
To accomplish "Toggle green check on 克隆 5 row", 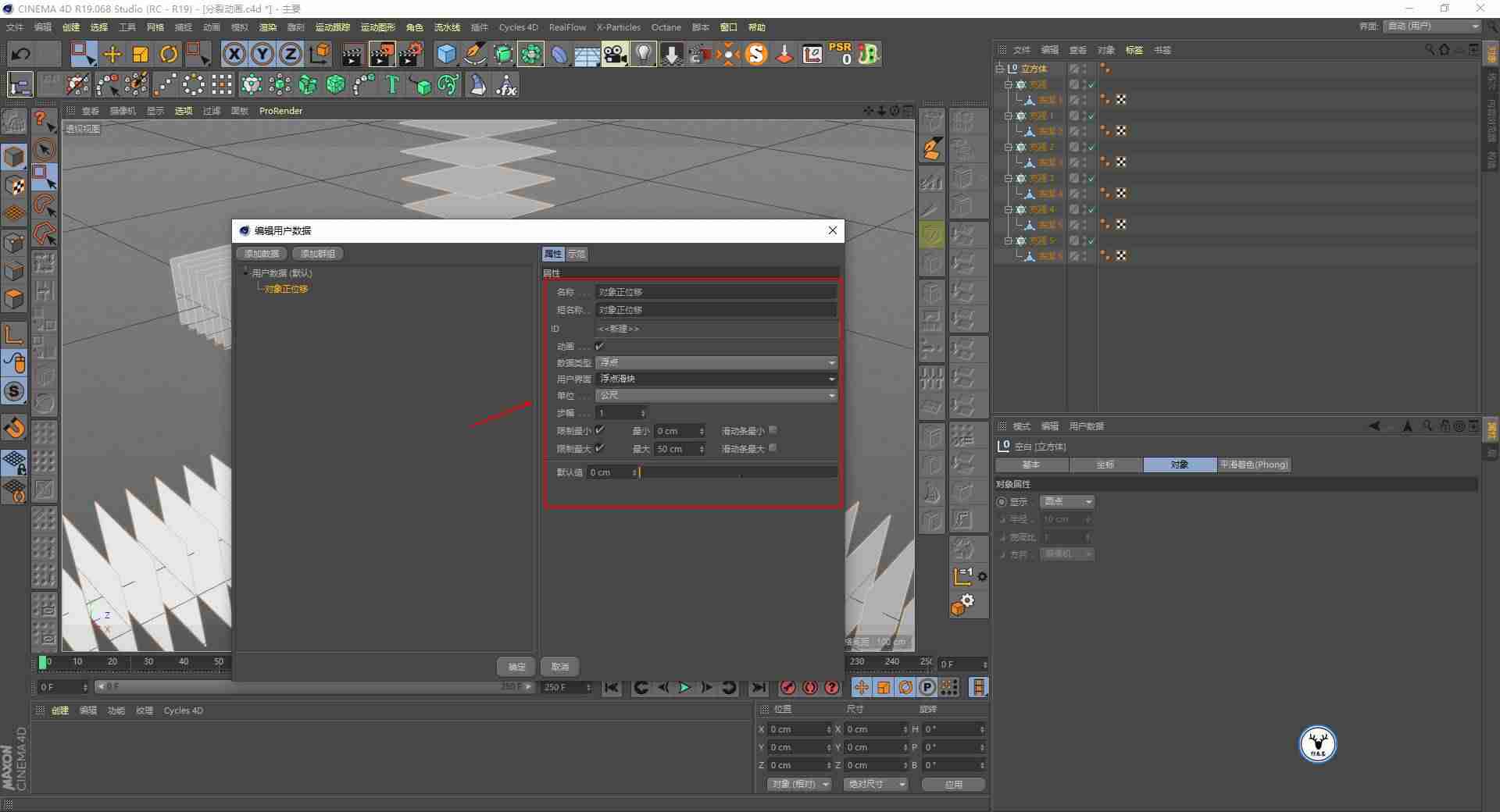I will click(1091, 240).
